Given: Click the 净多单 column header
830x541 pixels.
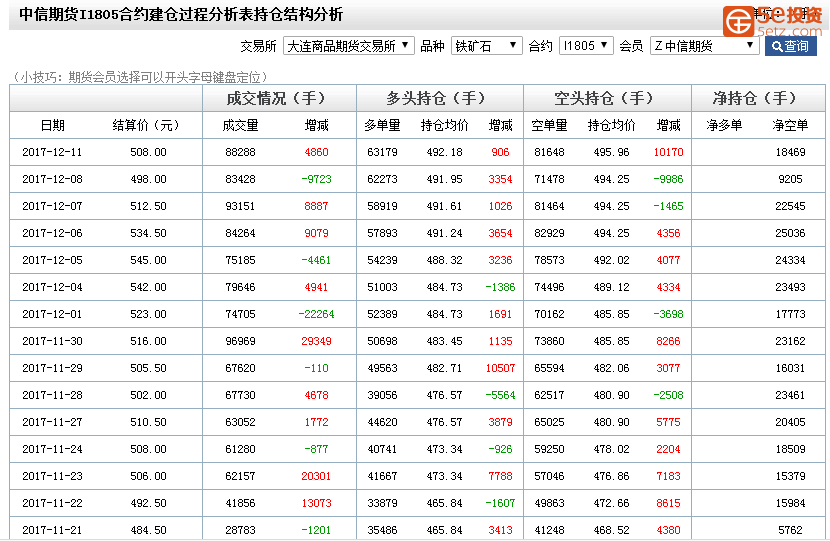Looking at the screenshot, I should tap(724, 125).
